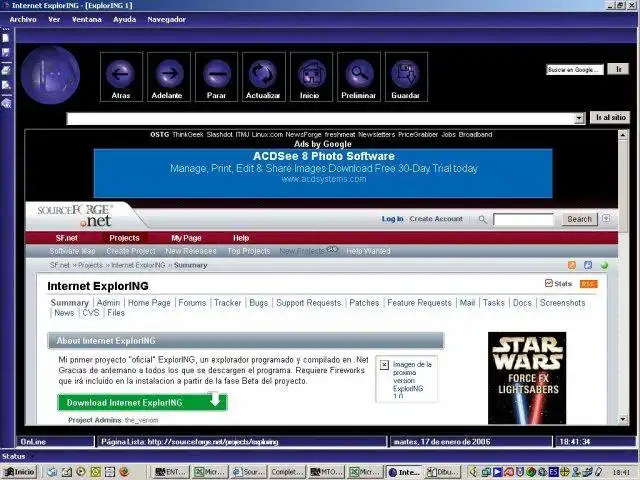This screenshot has height=480, width=640.
Task: Open the Top Projects link
Action: coord(249,251)
